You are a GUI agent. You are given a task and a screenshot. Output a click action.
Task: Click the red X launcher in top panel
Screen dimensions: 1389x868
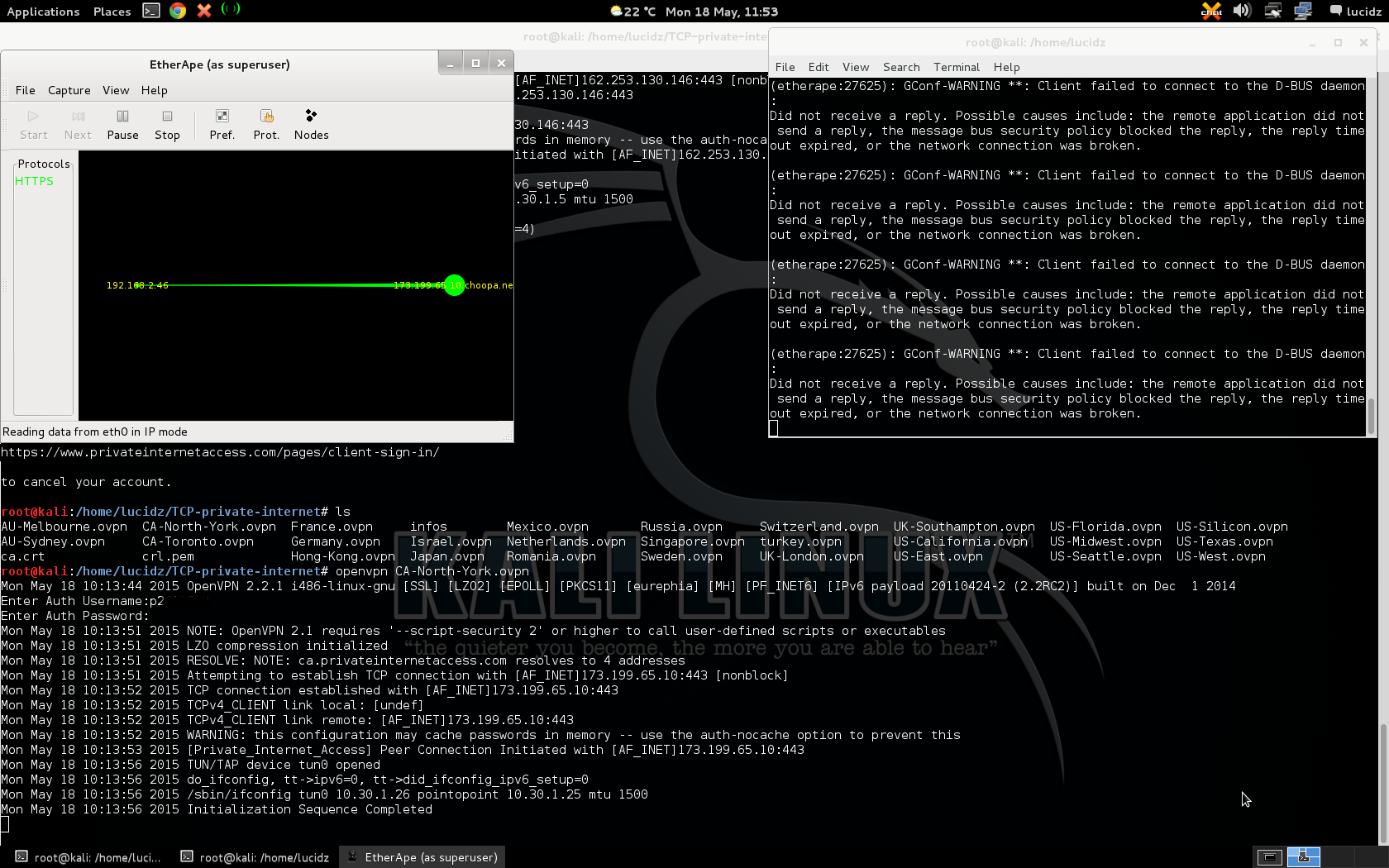[x=204, y=11]
